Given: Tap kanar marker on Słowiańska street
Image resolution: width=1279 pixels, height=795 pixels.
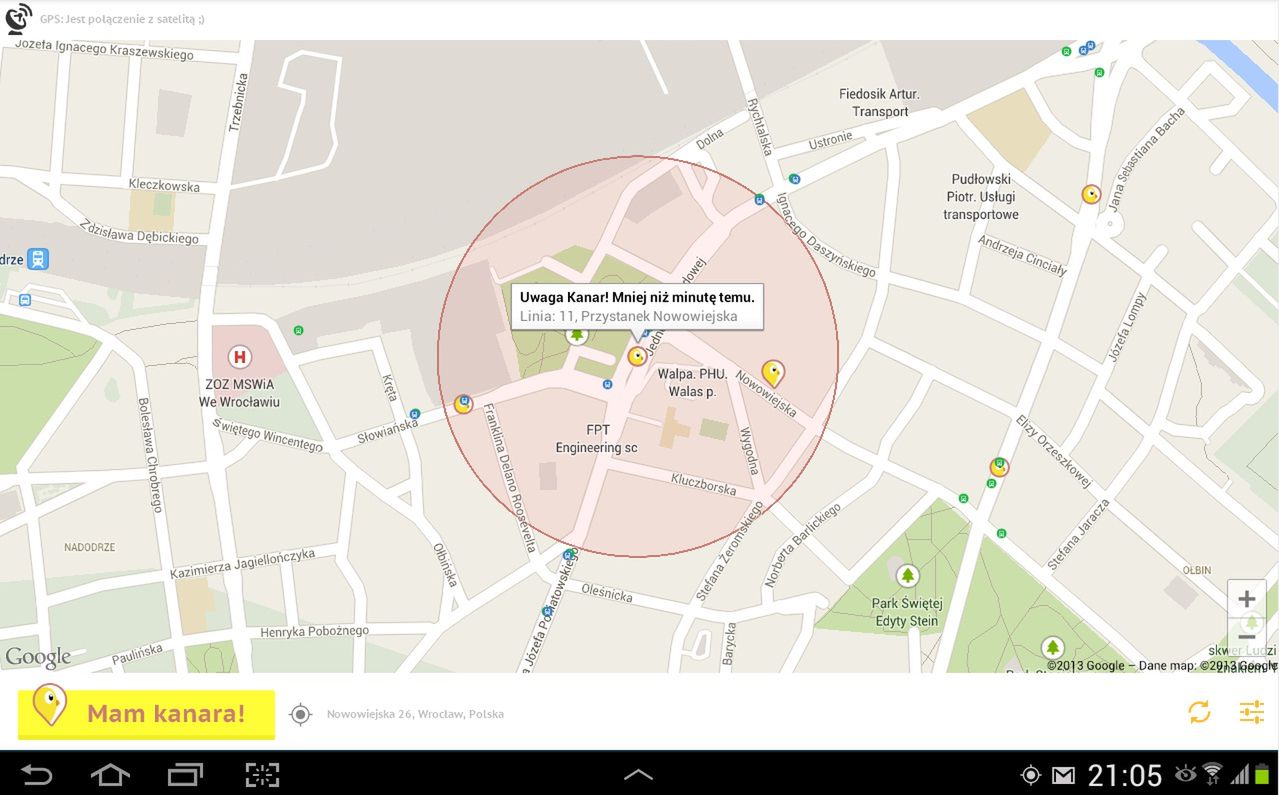Looking at the screenshot, I should click(463, 404).
